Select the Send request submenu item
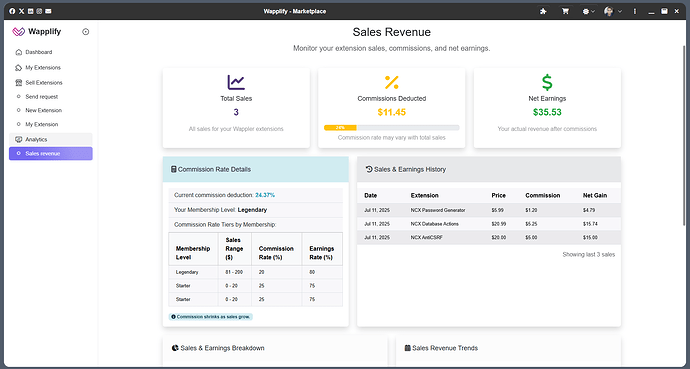Viewport: 690px width, 369px height. point(51,97)
